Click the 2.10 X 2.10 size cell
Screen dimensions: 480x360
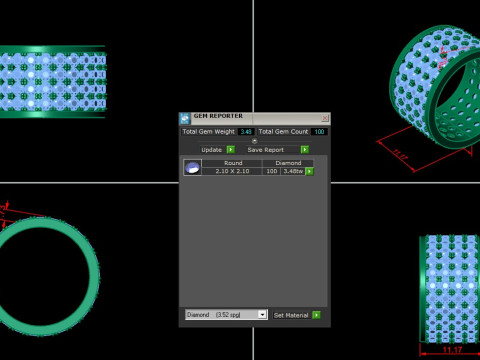point(232,171)
